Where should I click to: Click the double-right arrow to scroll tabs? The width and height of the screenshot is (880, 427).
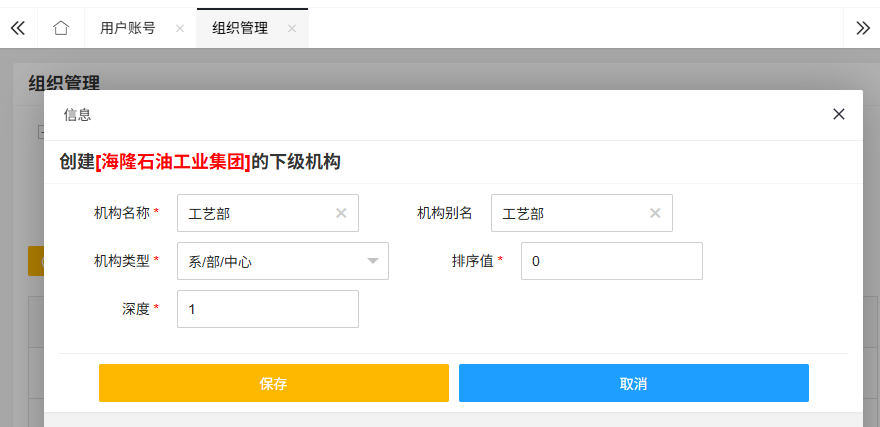point(863,28)
